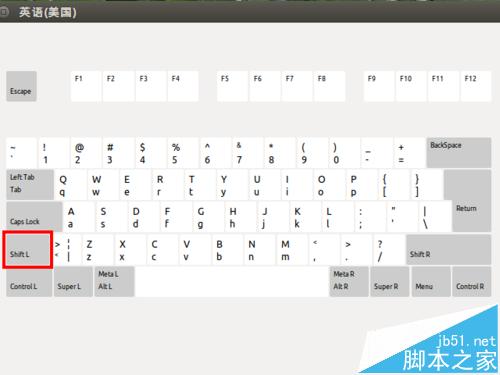Select the G key

pos(208,217)
